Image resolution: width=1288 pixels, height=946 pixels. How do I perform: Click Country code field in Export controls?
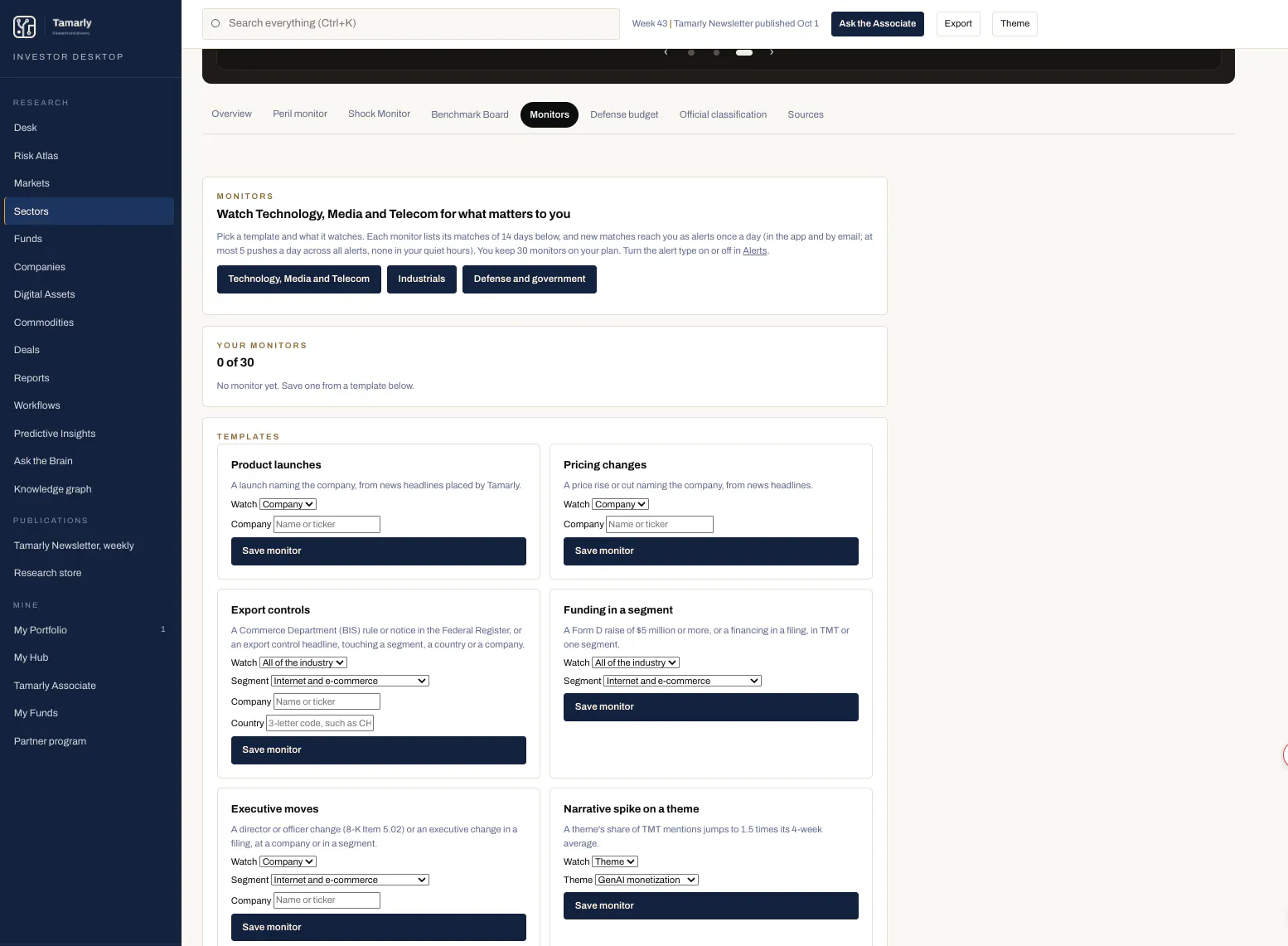(320, 723)
